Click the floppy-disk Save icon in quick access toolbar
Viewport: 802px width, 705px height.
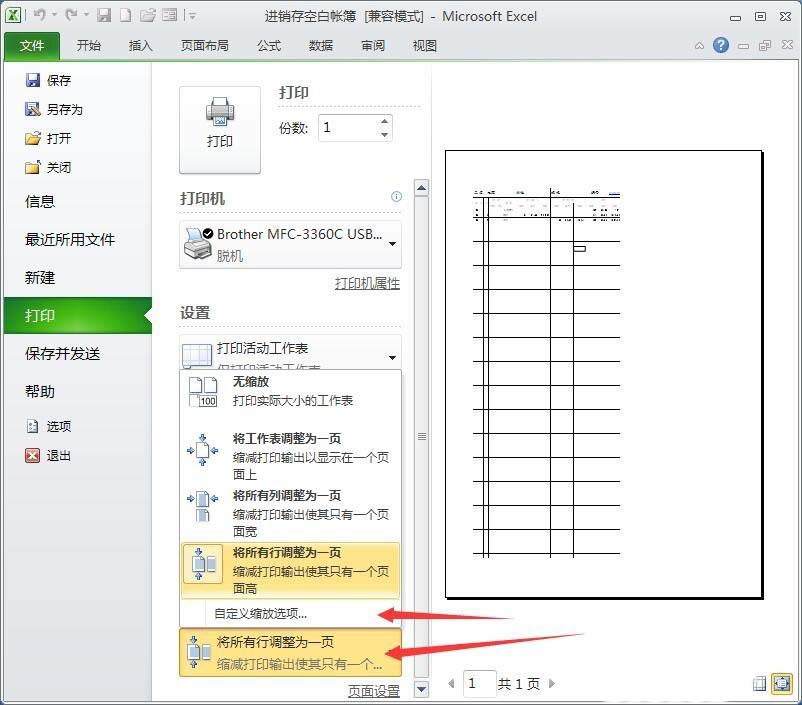[x=104, y=15]
